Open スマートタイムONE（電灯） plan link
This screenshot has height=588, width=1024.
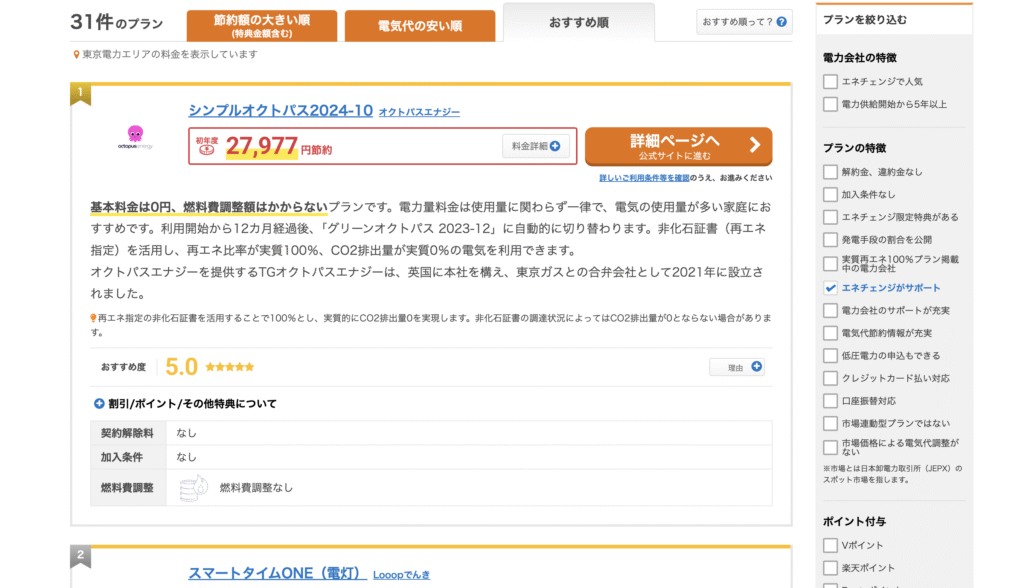[x=277, y=574]
